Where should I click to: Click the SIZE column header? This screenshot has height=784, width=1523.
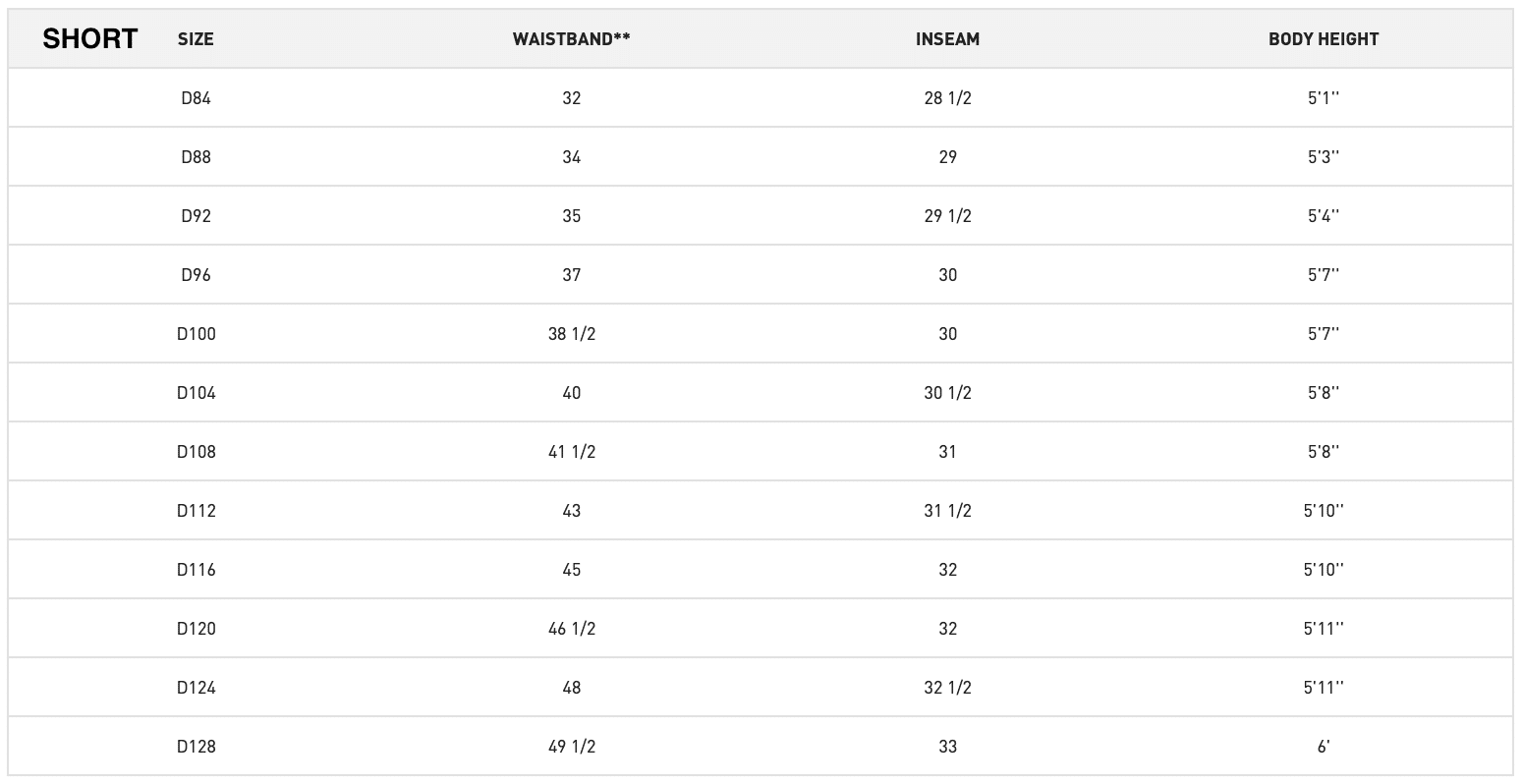coord(196,39)
